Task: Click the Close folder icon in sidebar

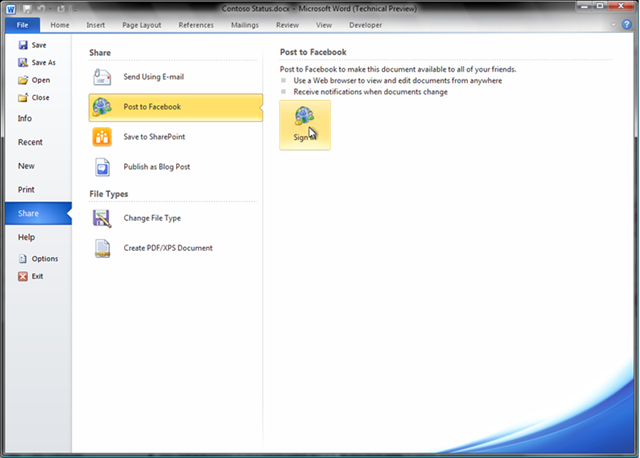Action: (x=23, y=98)
